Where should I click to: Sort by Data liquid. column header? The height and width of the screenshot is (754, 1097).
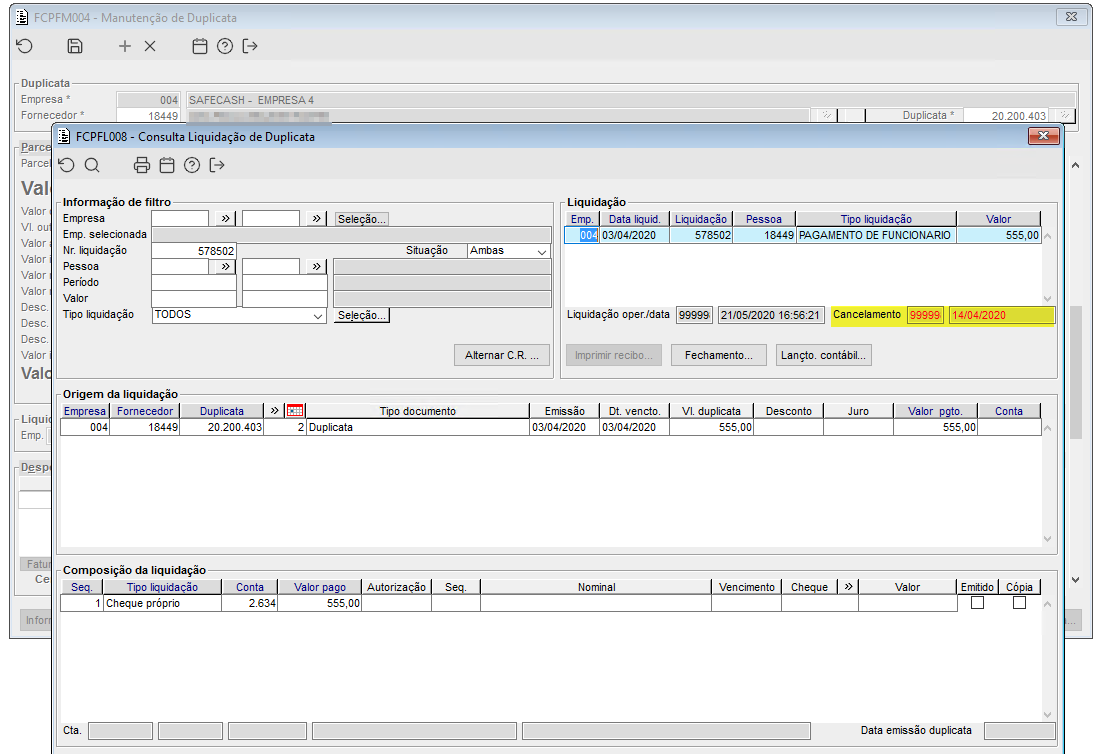634,219
